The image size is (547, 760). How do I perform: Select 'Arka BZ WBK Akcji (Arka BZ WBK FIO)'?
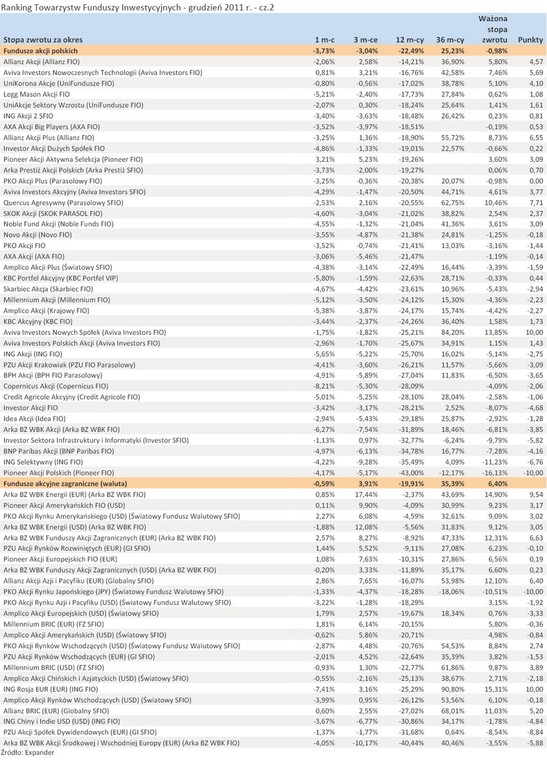click(x=61, y=429)
